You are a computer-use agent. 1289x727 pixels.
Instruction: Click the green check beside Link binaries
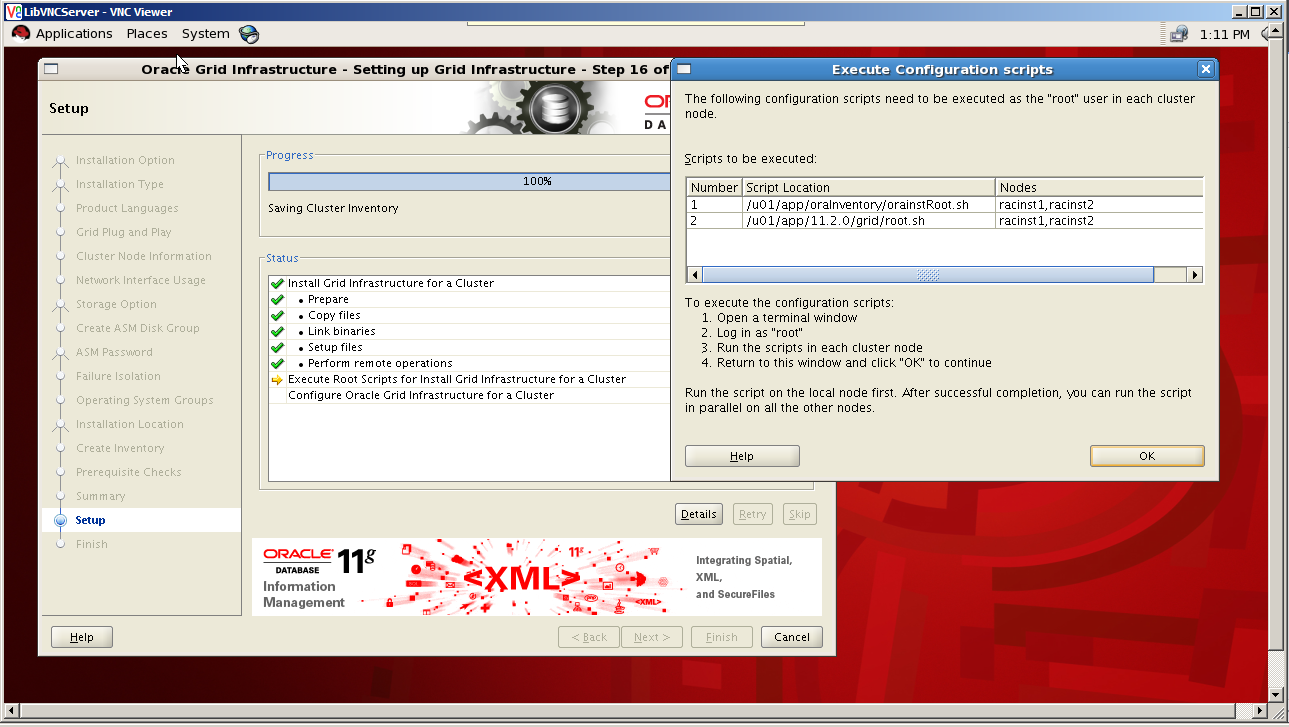(278, 332)
